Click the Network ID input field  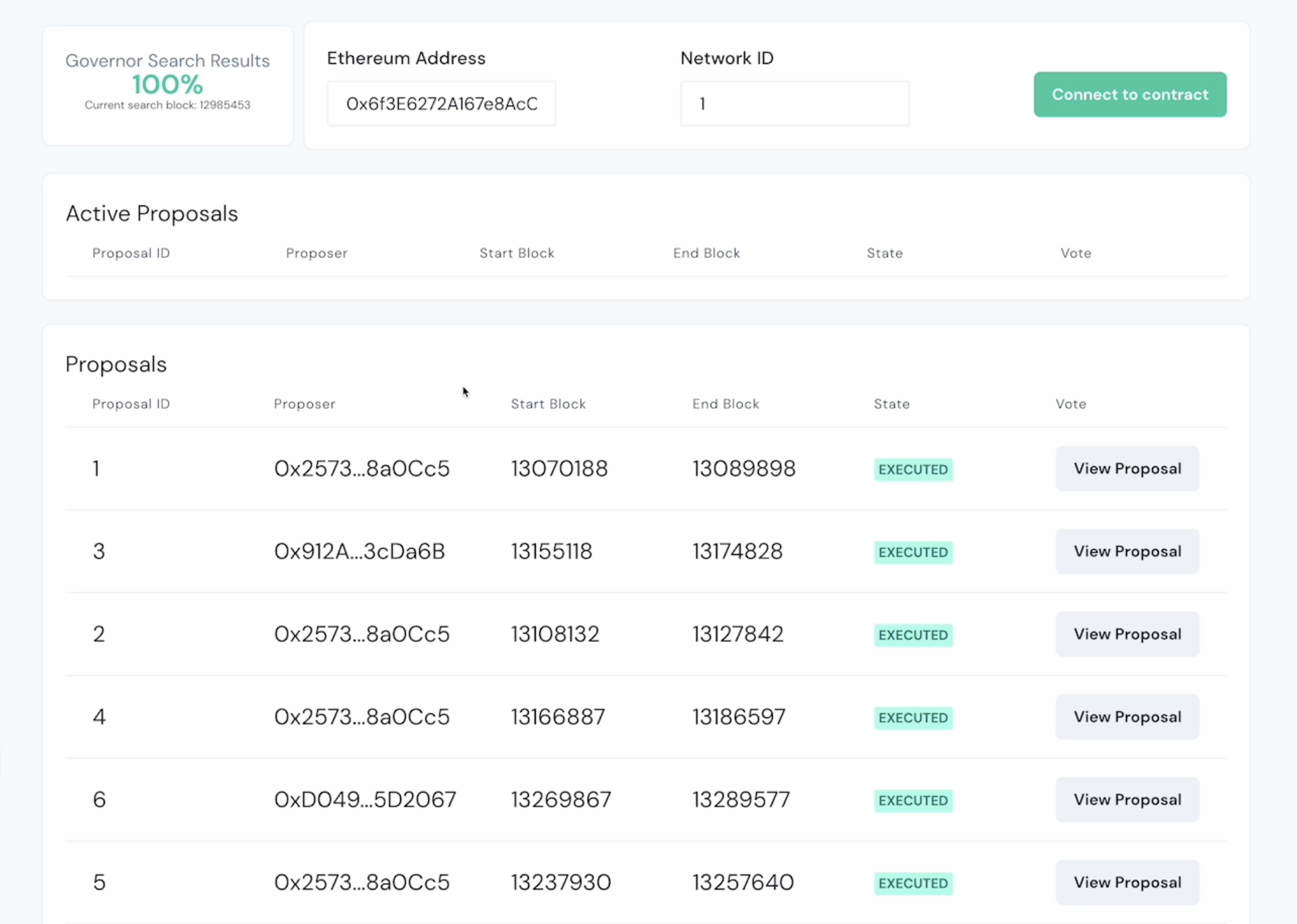point(794,103)
